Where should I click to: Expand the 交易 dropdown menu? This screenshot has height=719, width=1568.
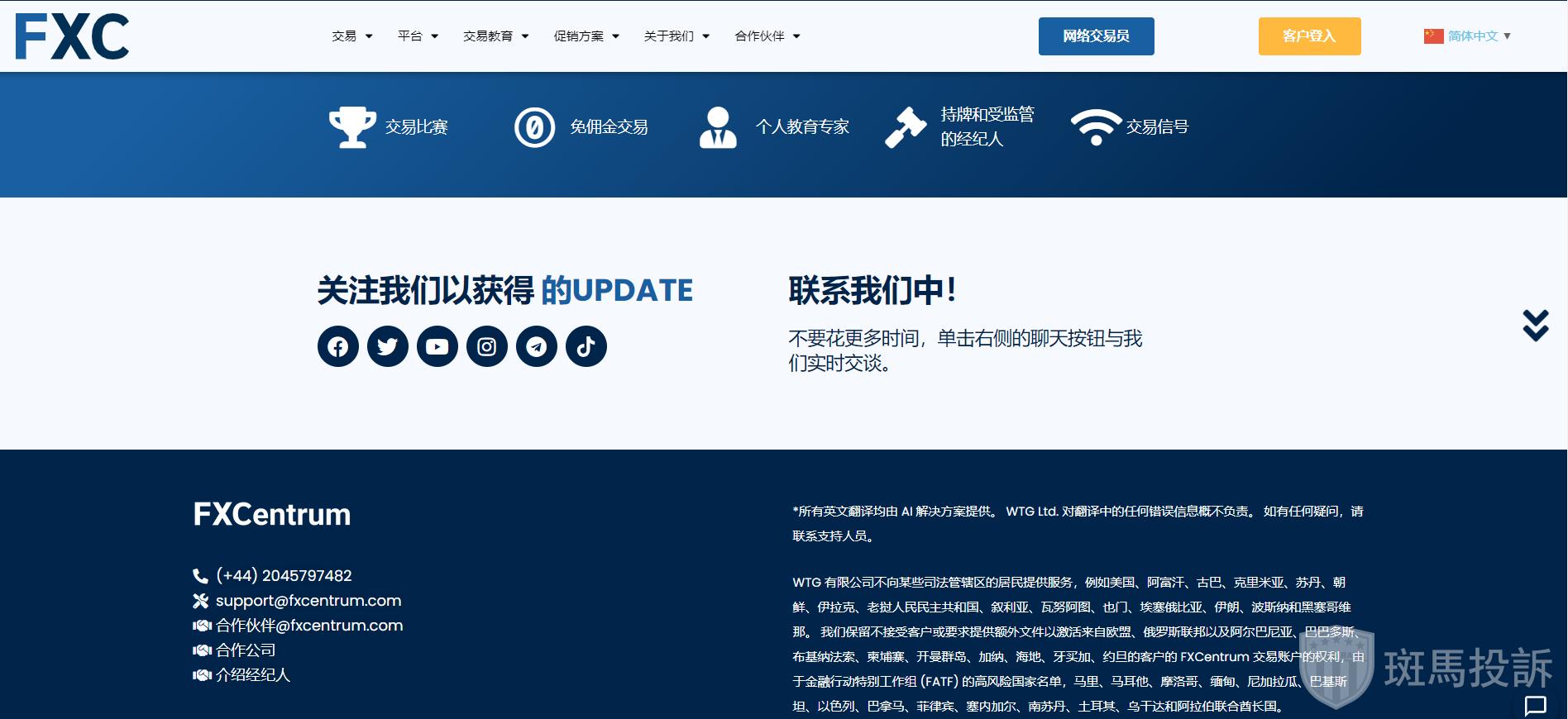[x=352, y=36]
